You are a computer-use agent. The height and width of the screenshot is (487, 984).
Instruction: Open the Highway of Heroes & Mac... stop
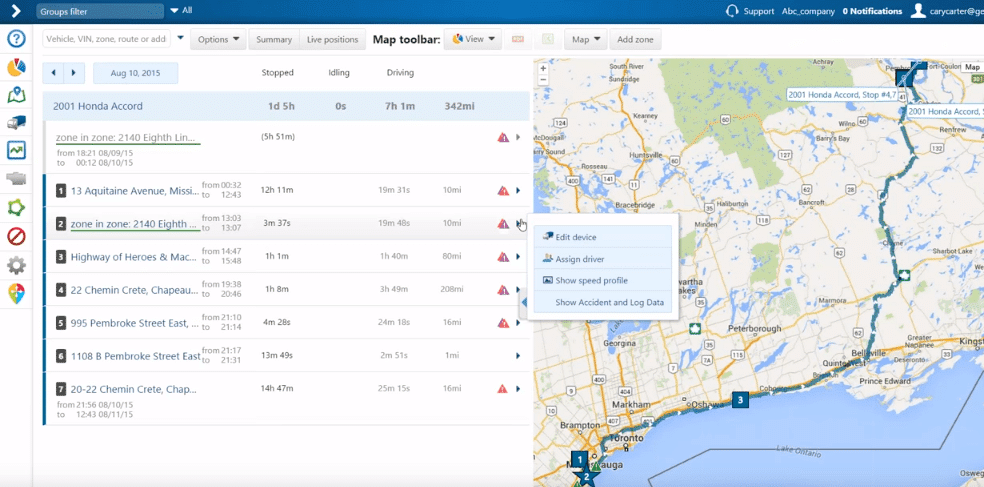136,257
